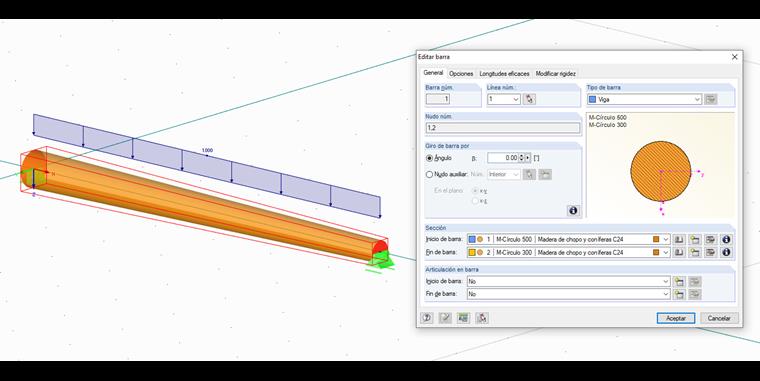Viewport: 760px width, 381px height.
Task: Create new hinge for Fin de barra articulación
Action: pos(679,294)
